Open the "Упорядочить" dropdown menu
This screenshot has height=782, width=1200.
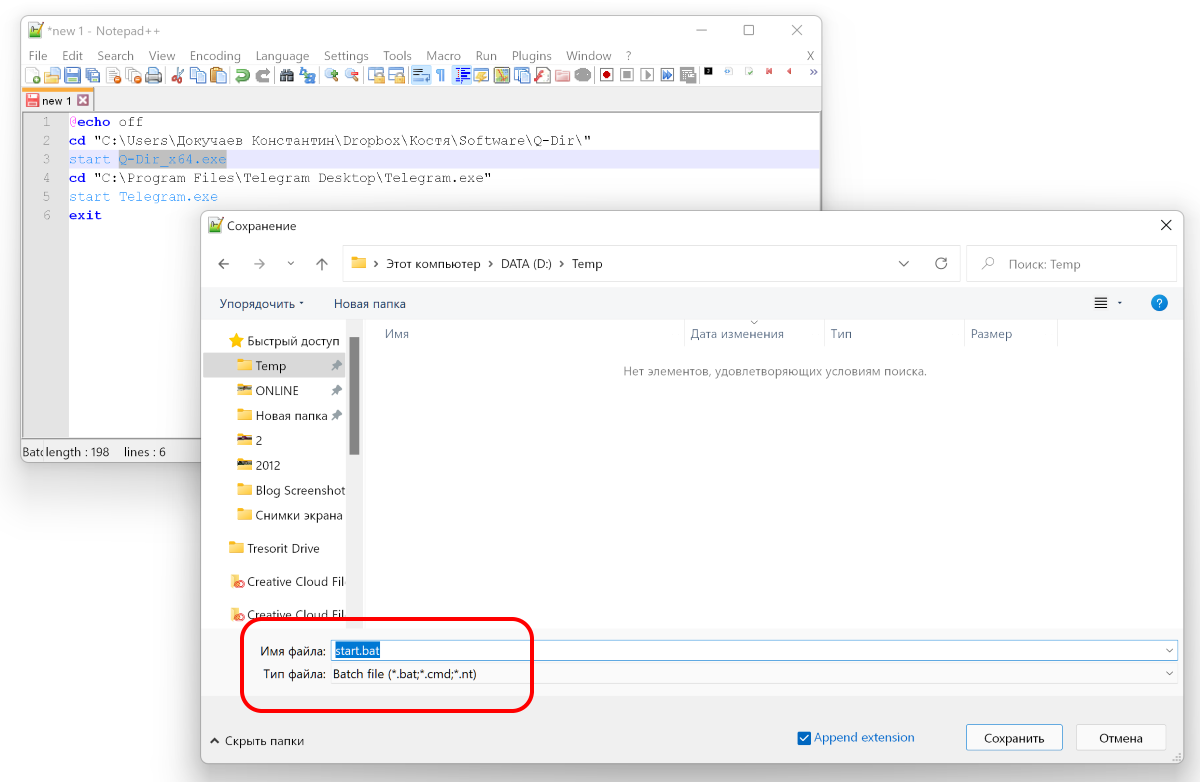262,303
